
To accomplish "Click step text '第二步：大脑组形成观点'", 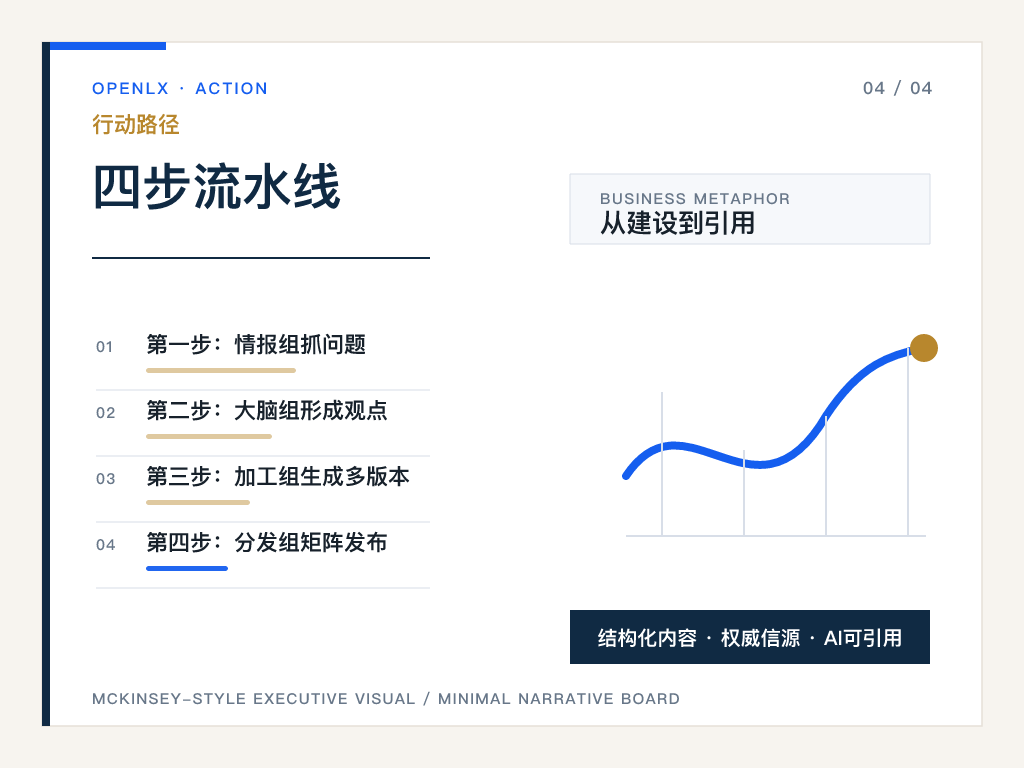I will pos(267,410).
